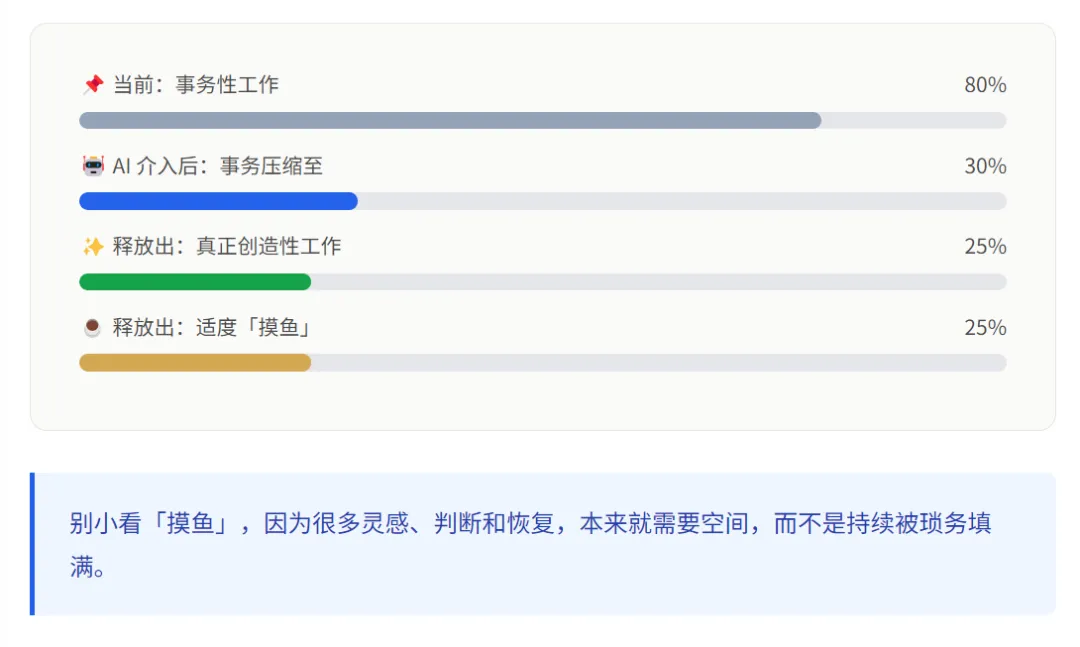Click the blue 30% progress bar

point(218,201)
